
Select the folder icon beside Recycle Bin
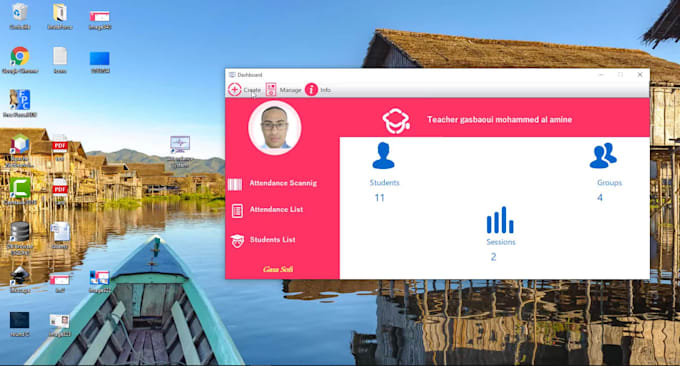click(x=60, y=16)
